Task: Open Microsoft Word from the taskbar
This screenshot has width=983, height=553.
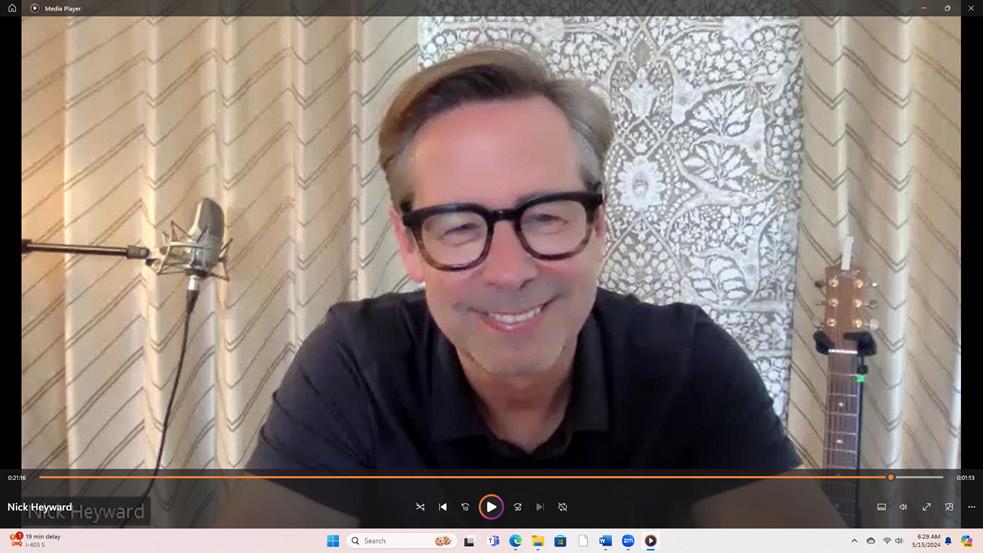Action: (605, 540)
